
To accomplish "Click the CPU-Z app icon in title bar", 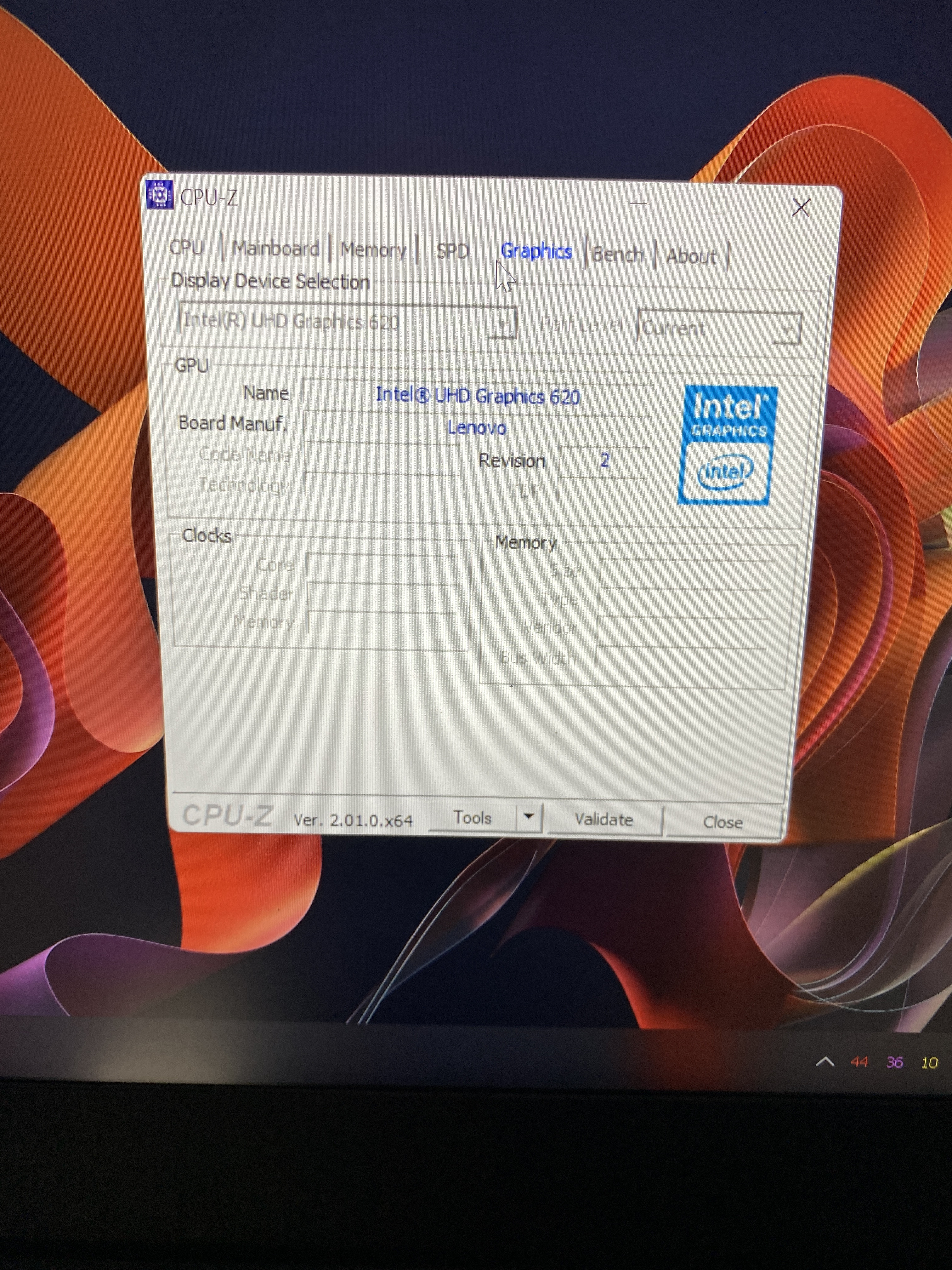I will click(x=160, y=195).
